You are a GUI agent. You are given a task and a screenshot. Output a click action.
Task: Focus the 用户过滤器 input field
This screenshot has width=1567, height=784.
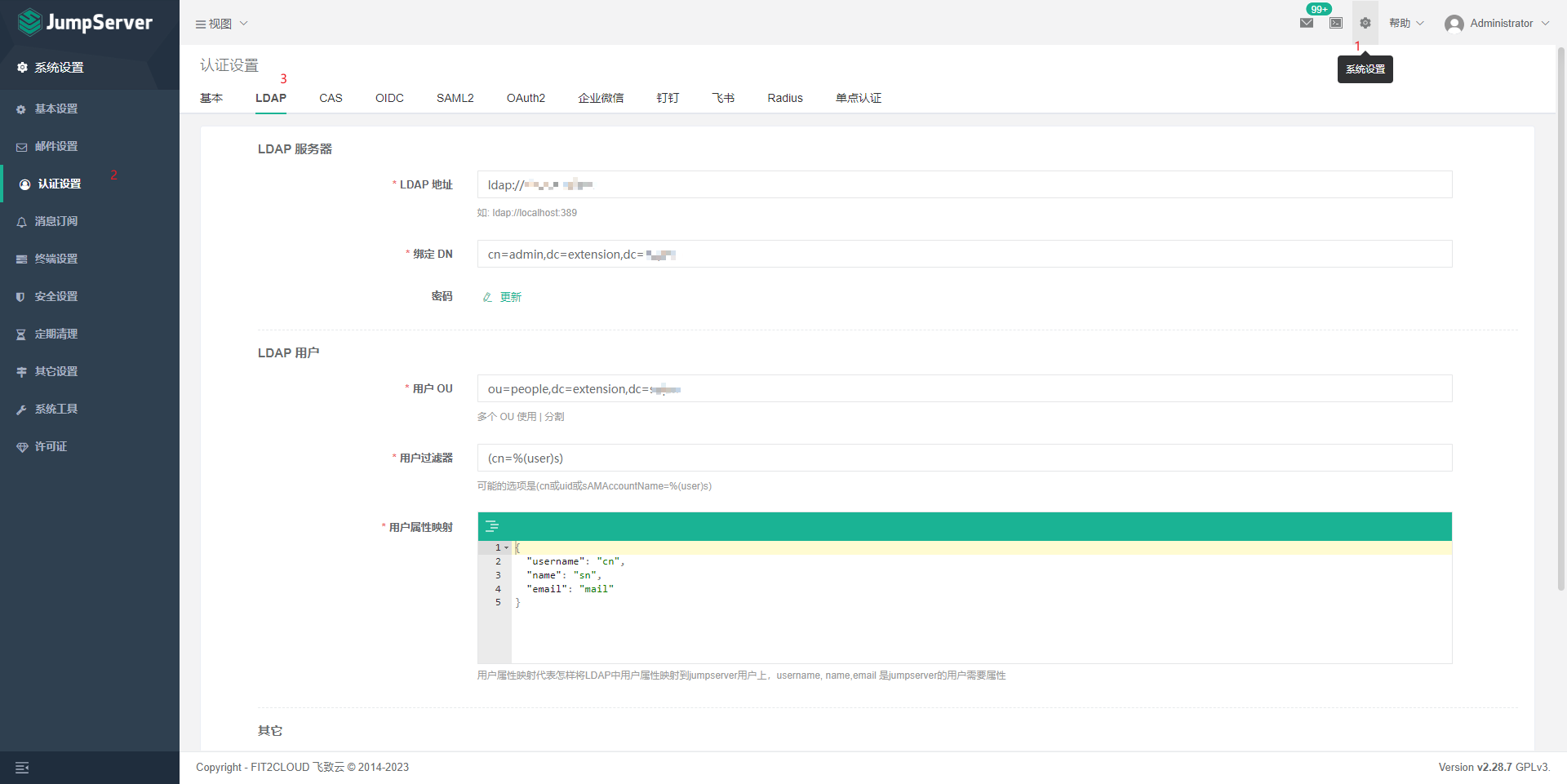965,458
